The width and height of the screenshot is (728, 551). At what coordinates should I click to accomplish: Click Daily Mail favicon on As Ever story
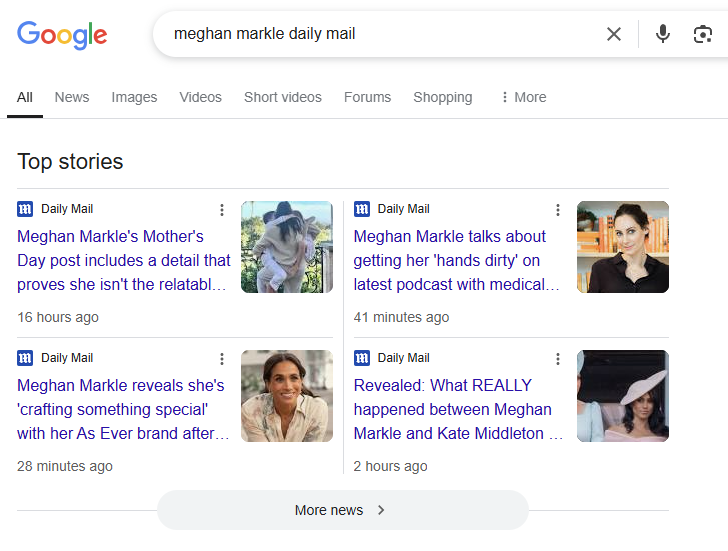pos(25,358)
